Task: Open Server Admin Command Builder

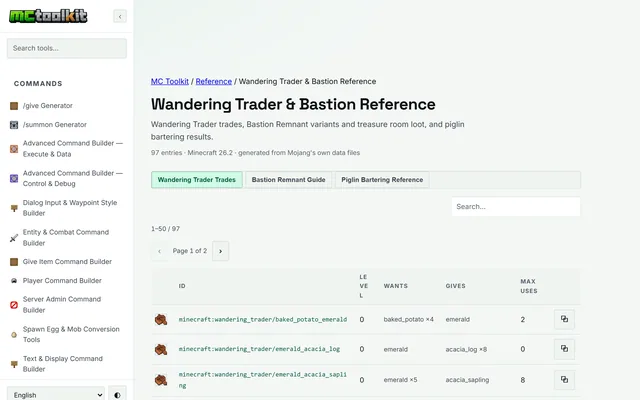Action: click(62, 304)
